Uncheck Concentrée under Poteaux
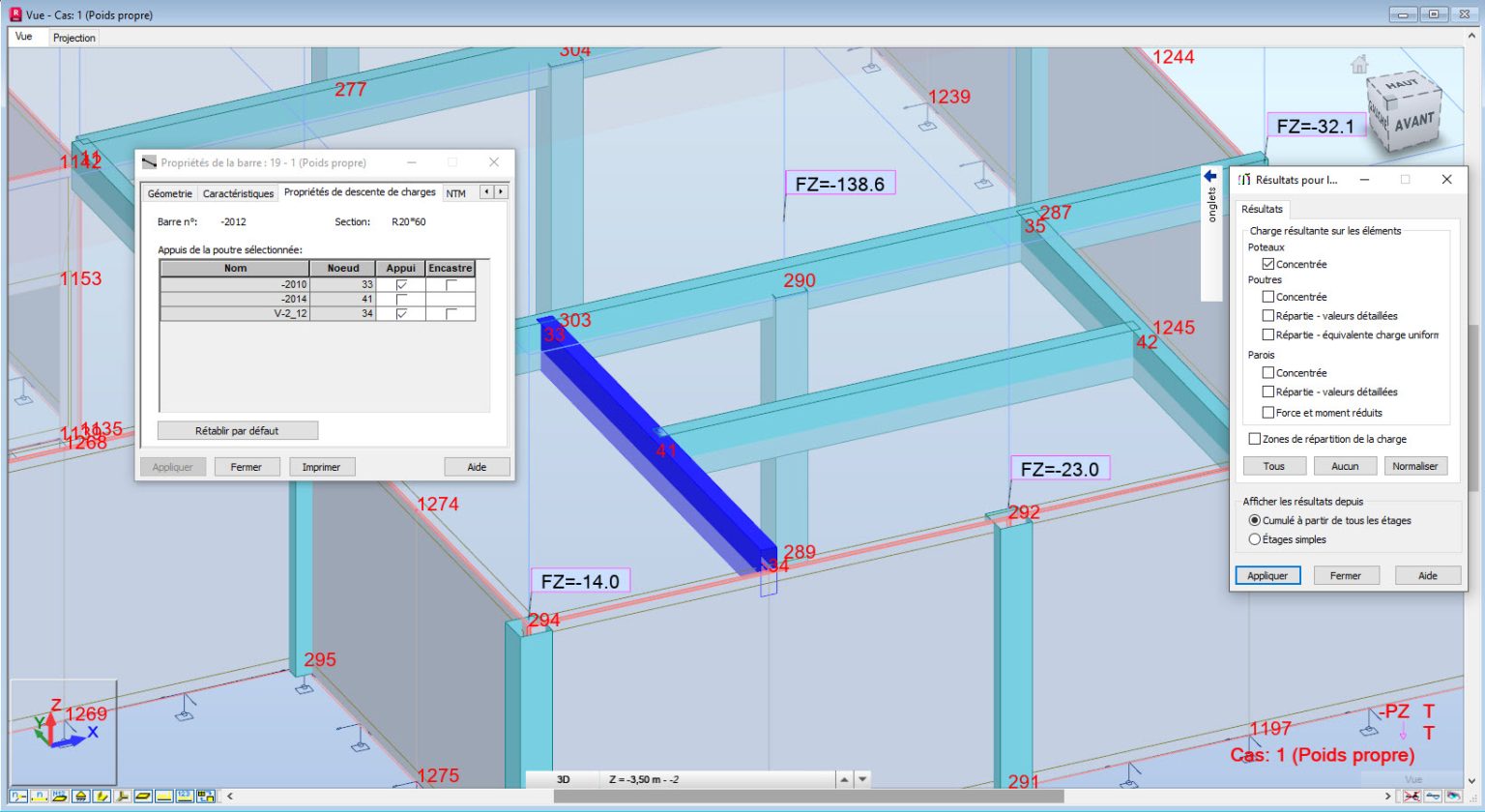Screen dimensions: 1485x812 [x=1268, y=264]
